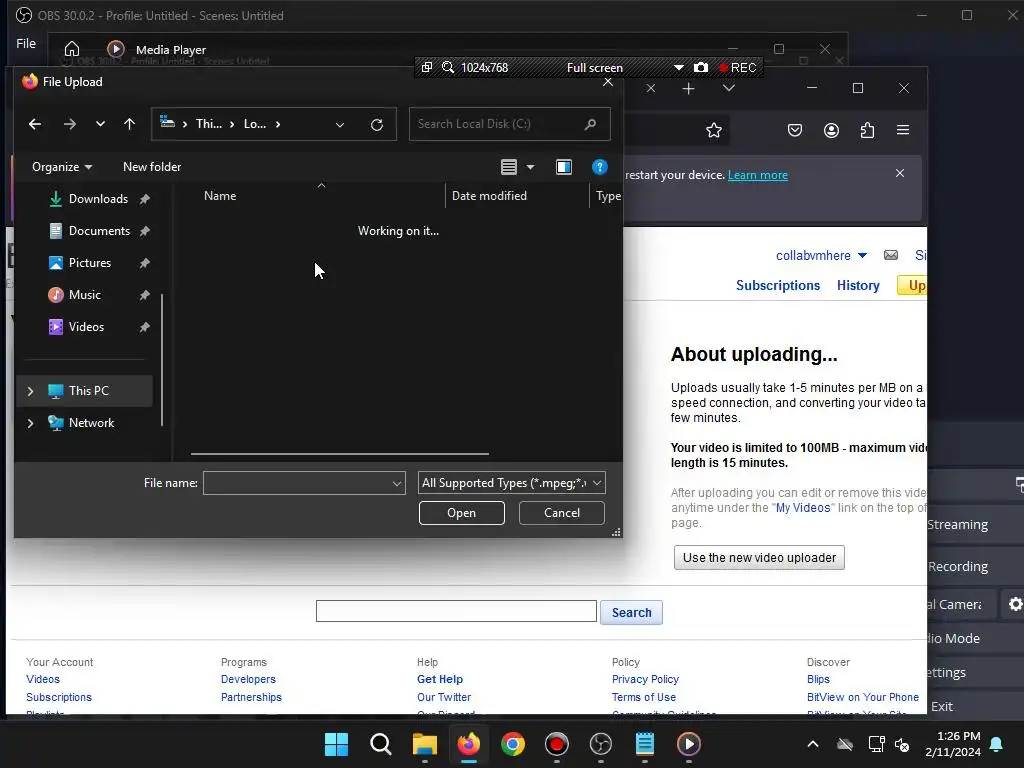Change the file view layout icon
The height and width of the screenshot is (768, 1024).
click(x=509, y=167)
